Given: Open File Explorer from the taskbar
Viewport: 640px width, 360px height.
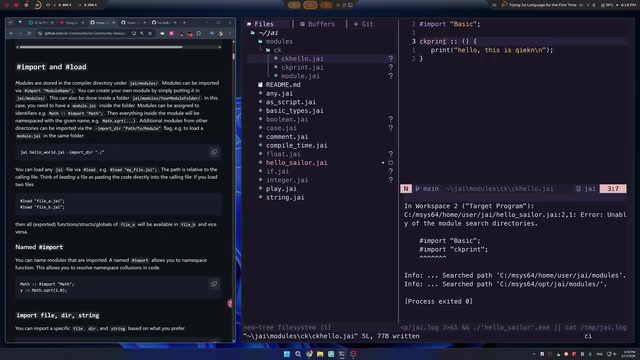Looking at the screenshot, I should click(x=320, y=354).
